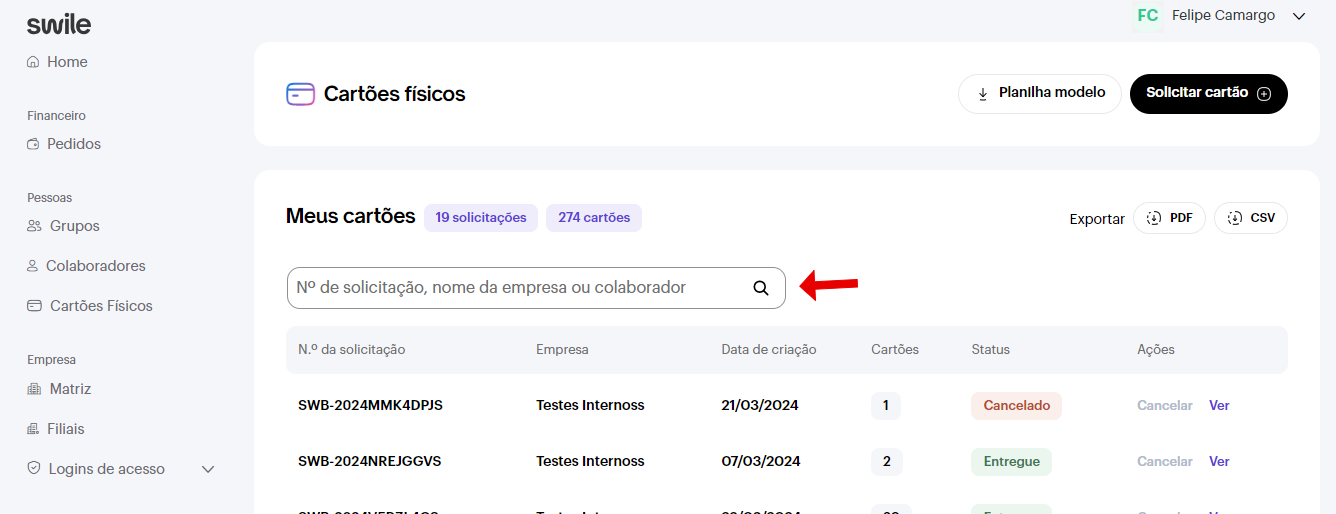Image resolution: width=1336 pixels, height=514 pixels.
Task: Click the Matriz building icon
Action: pyautogui.click(x=33, y=389)
